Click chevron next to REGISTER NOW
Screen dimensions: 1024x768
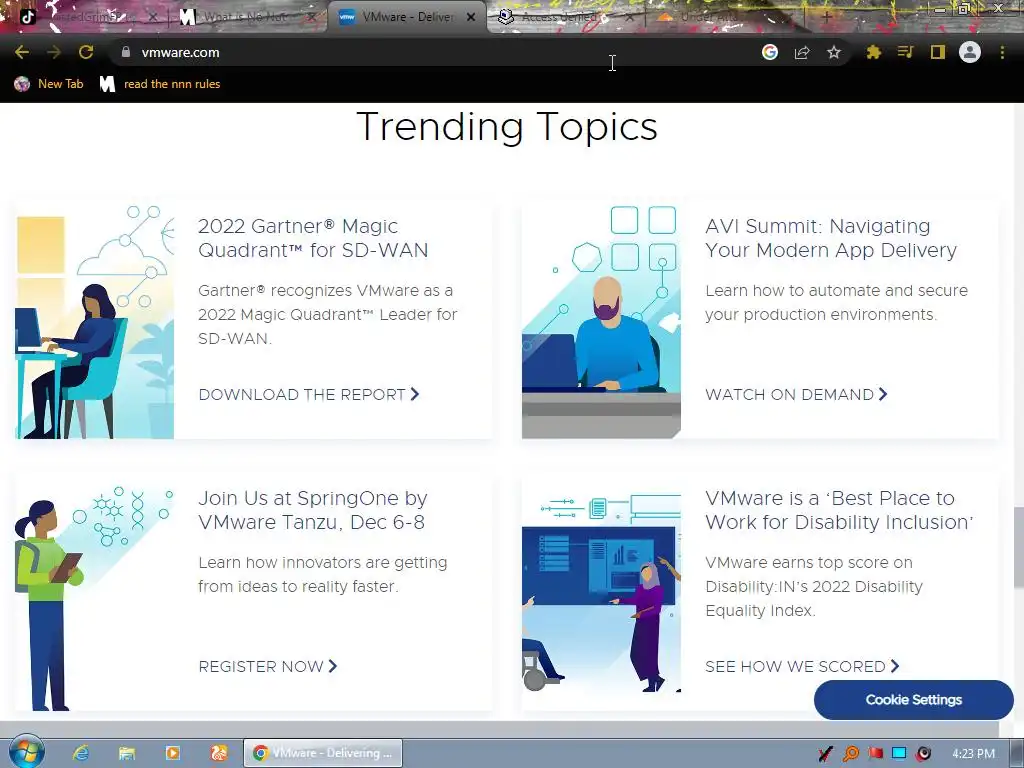point(333,666)
